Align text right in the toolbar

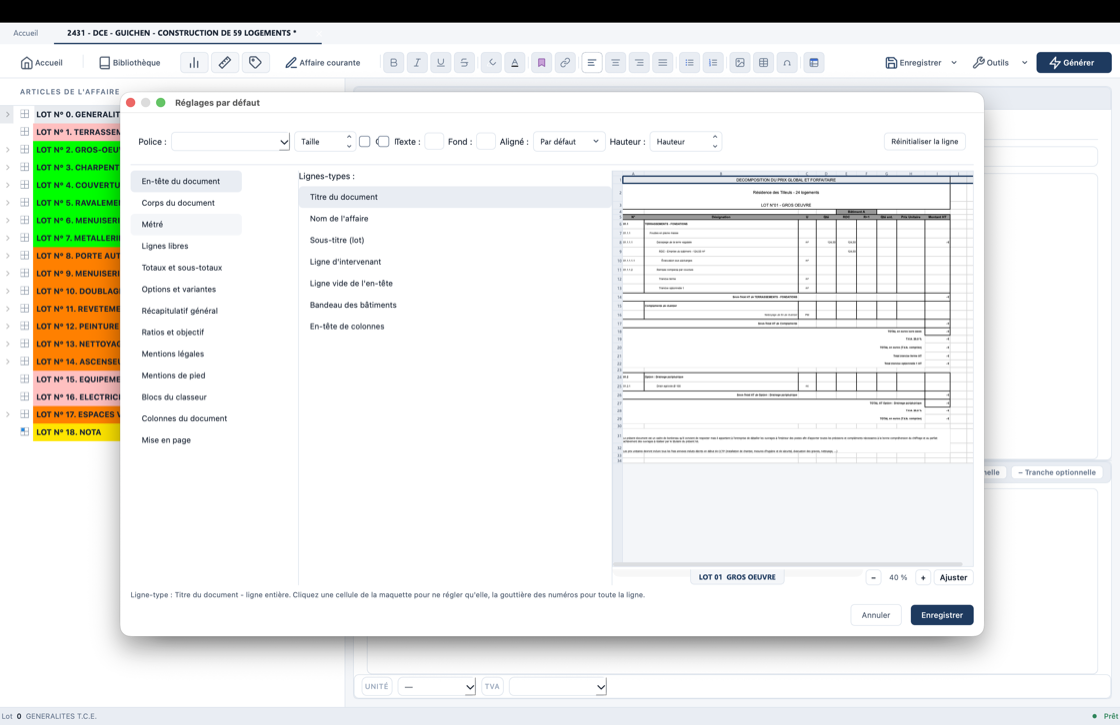(x=639, y=63)
